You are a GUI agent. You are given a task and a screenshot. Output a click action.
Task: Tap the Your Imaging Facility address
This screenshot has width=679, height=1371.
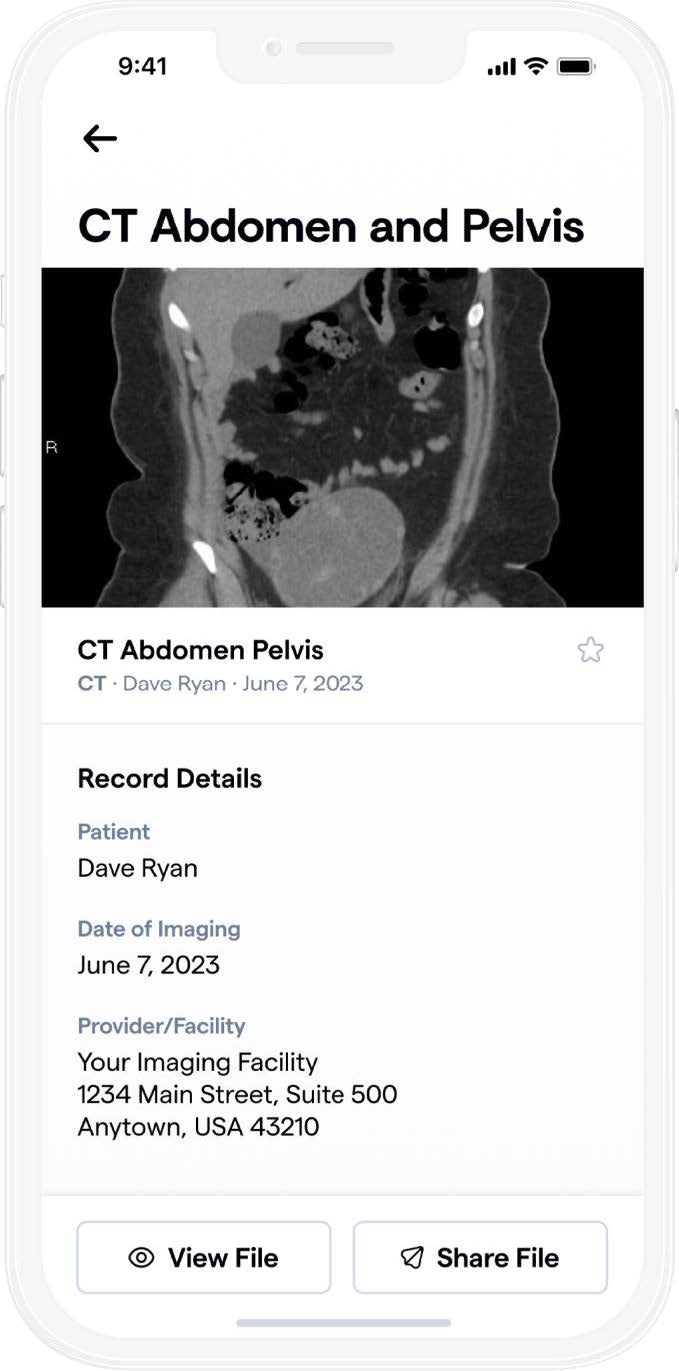tap(238, 1095)
